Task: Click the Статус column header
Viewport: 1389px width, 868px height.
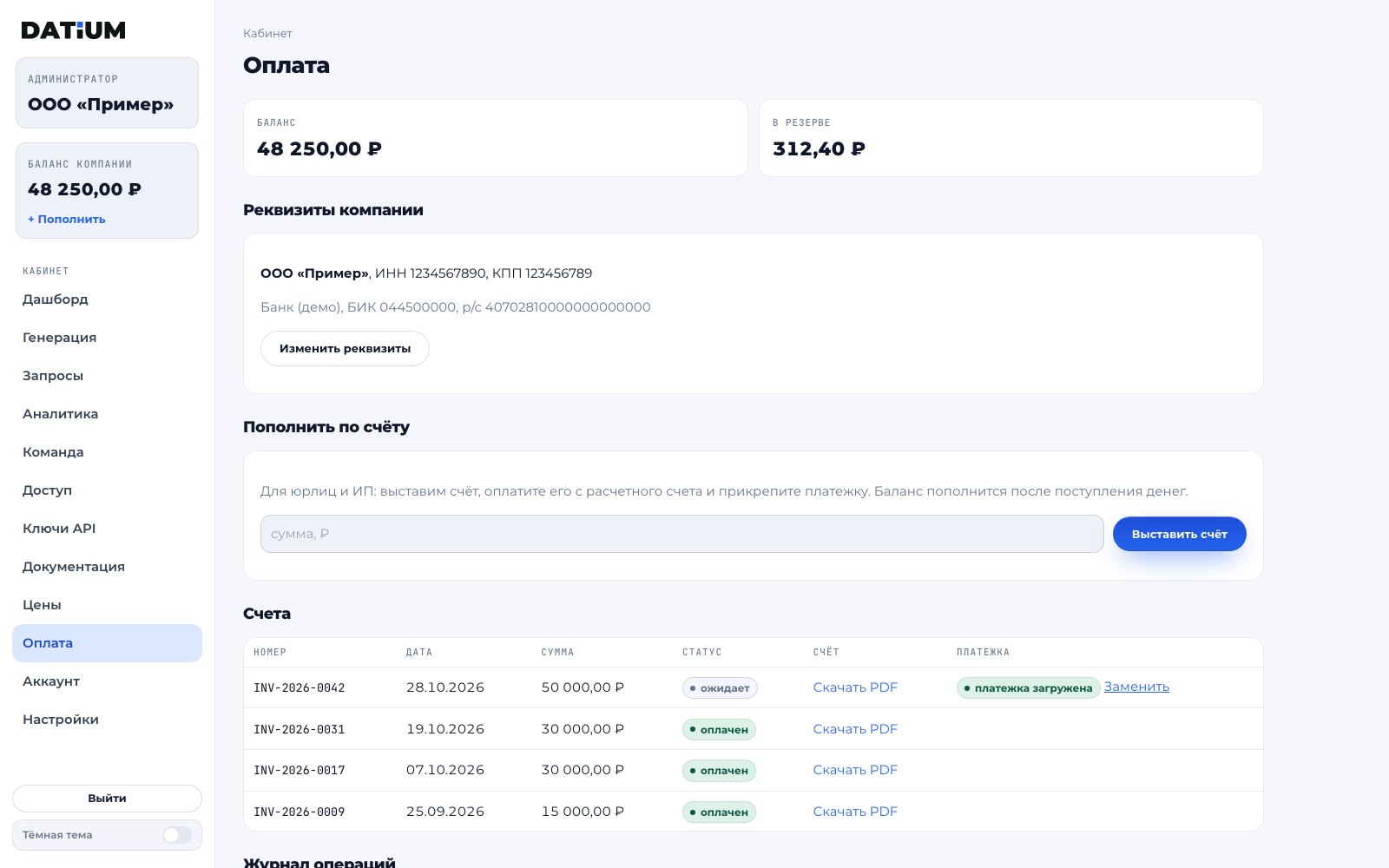Action: pos(701,652)
